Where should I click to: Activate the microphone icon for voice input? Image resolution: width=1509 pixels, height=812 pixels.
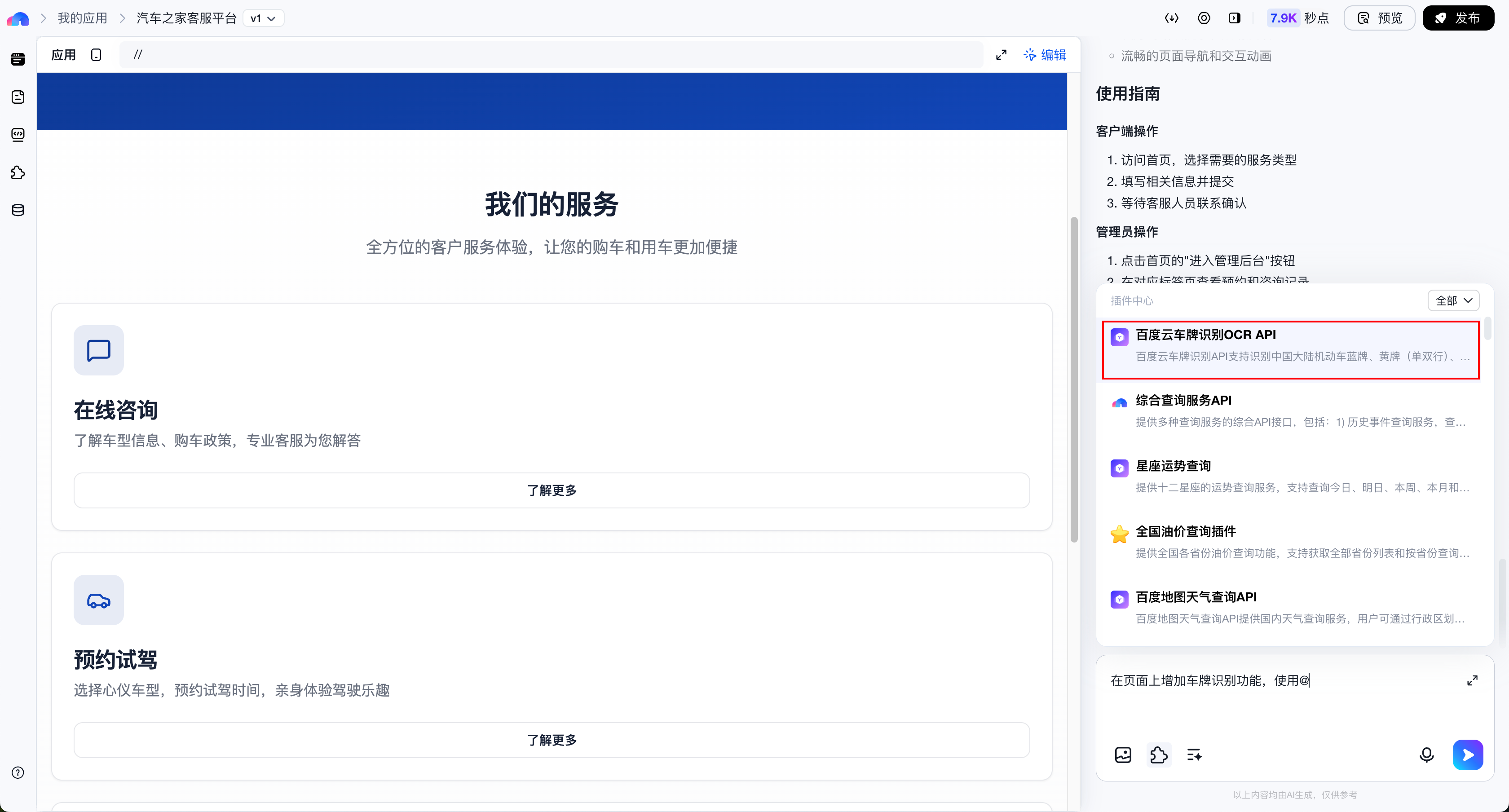click(1426, 755)
